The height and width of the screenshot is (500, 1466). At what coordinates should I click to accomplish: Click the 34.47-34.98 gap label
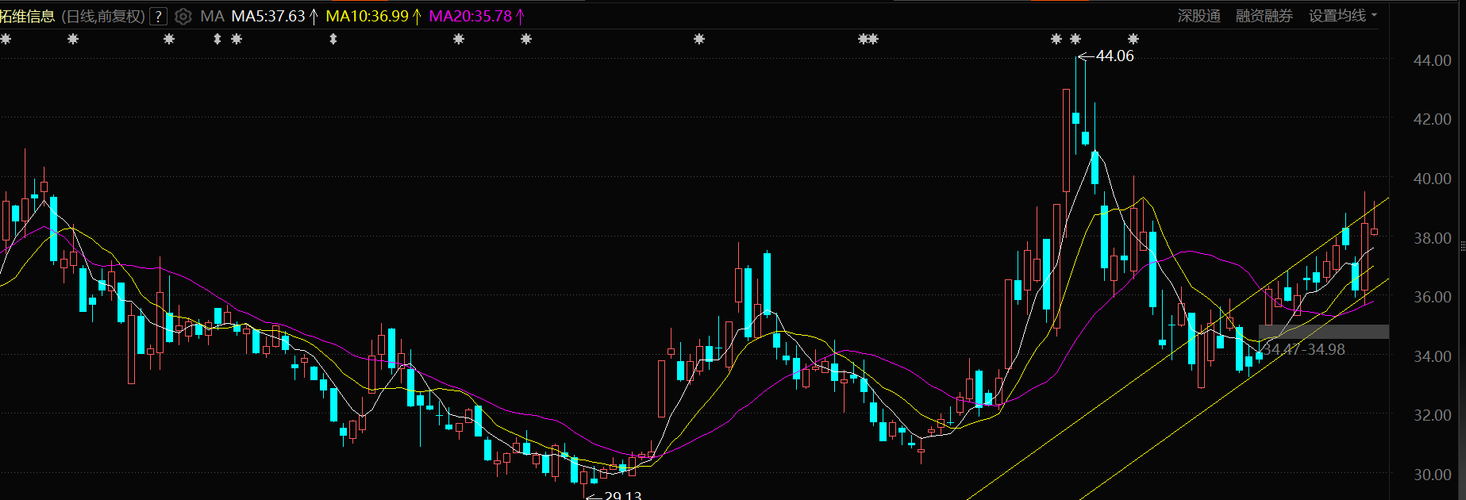[x=1305, y=349]
